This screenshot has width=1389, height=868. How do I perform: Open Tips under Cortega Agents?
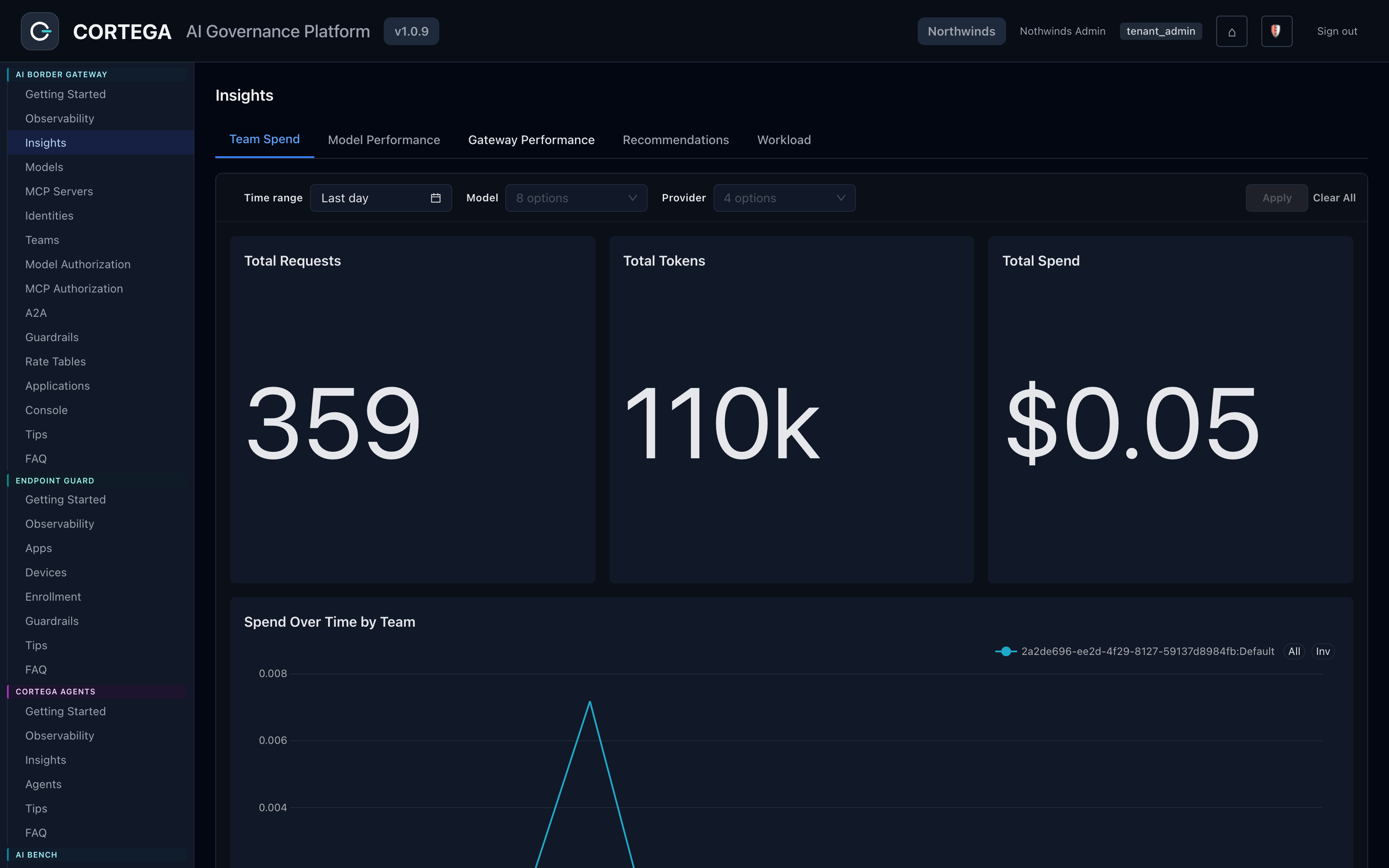[100, 808]
